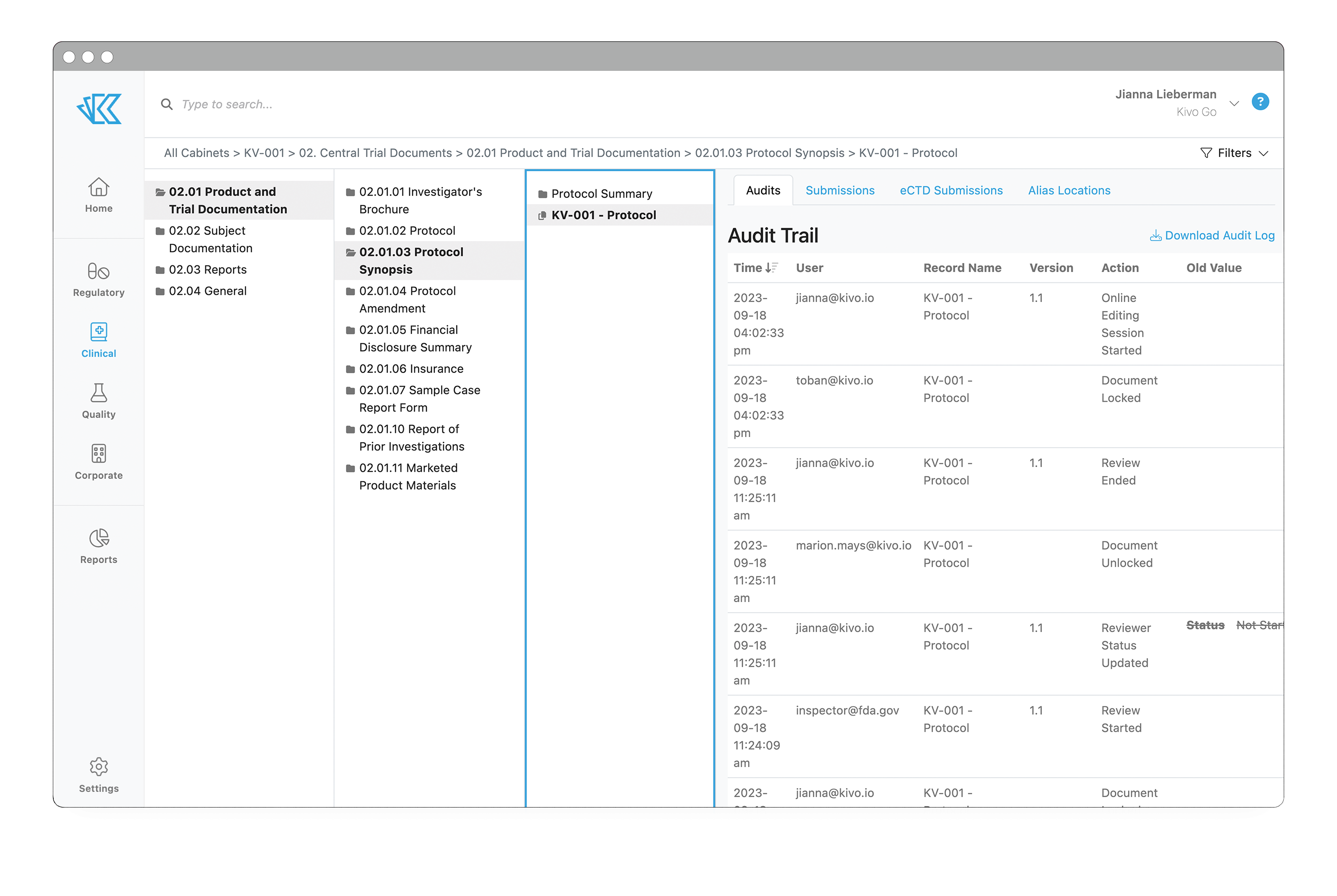
Task: Open the help question mark icon
Action: pos(1260,102)
